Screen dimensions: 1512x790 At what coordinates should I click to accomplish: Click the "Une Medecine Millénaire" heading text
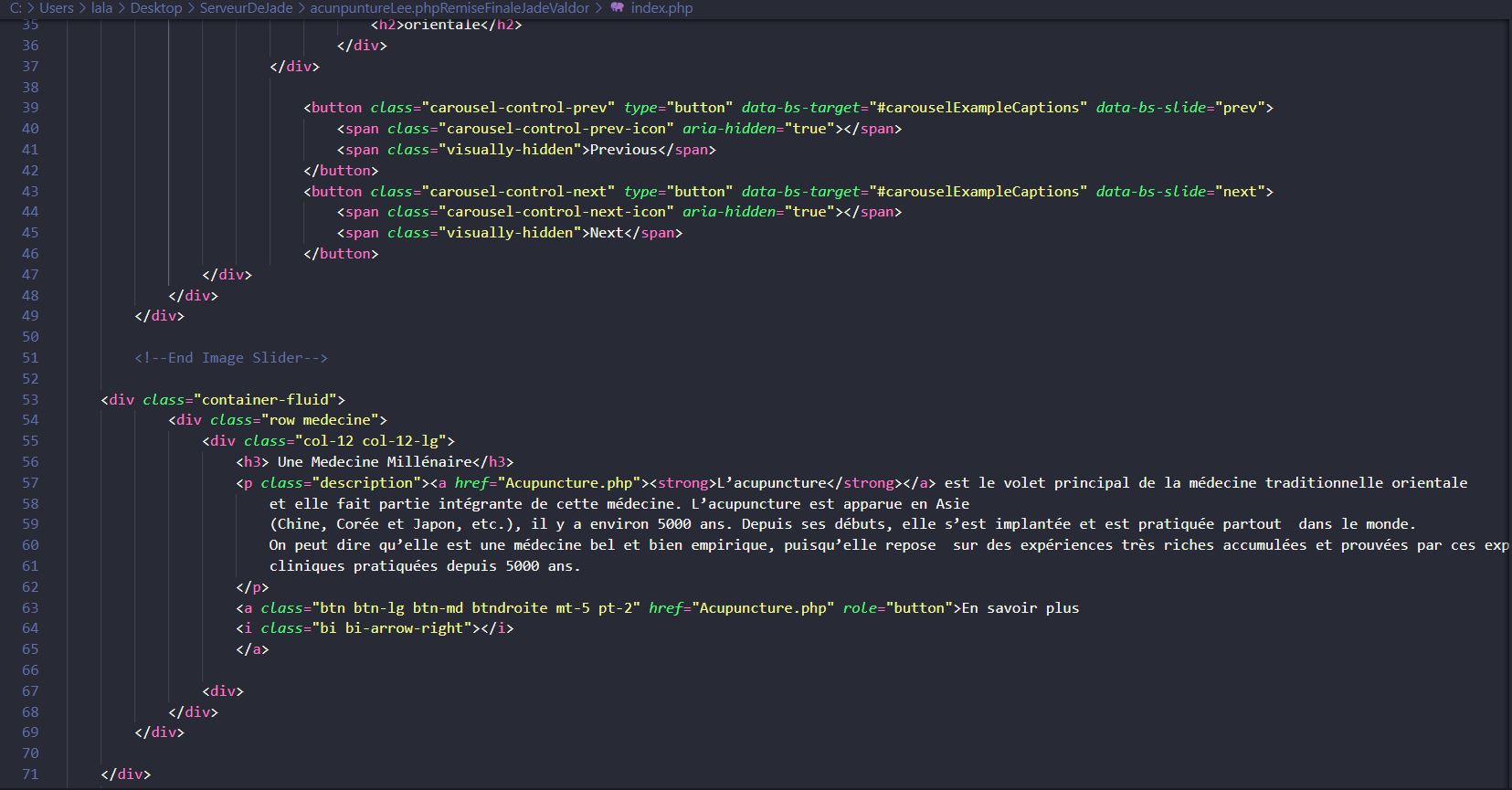coord(375,462)
